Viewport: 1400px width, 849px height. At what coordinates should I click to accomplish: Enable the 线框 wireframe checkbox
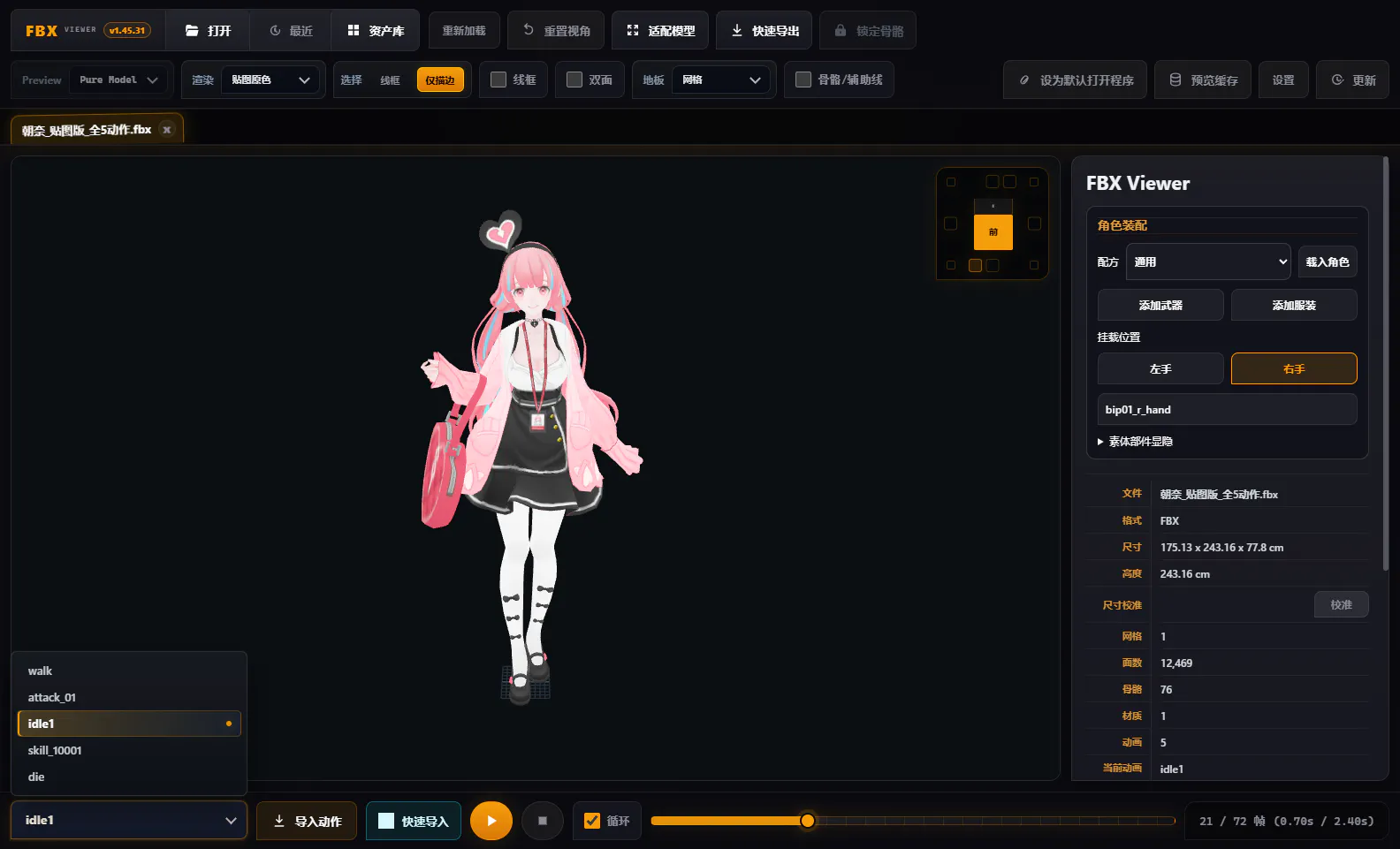(498, 80)
